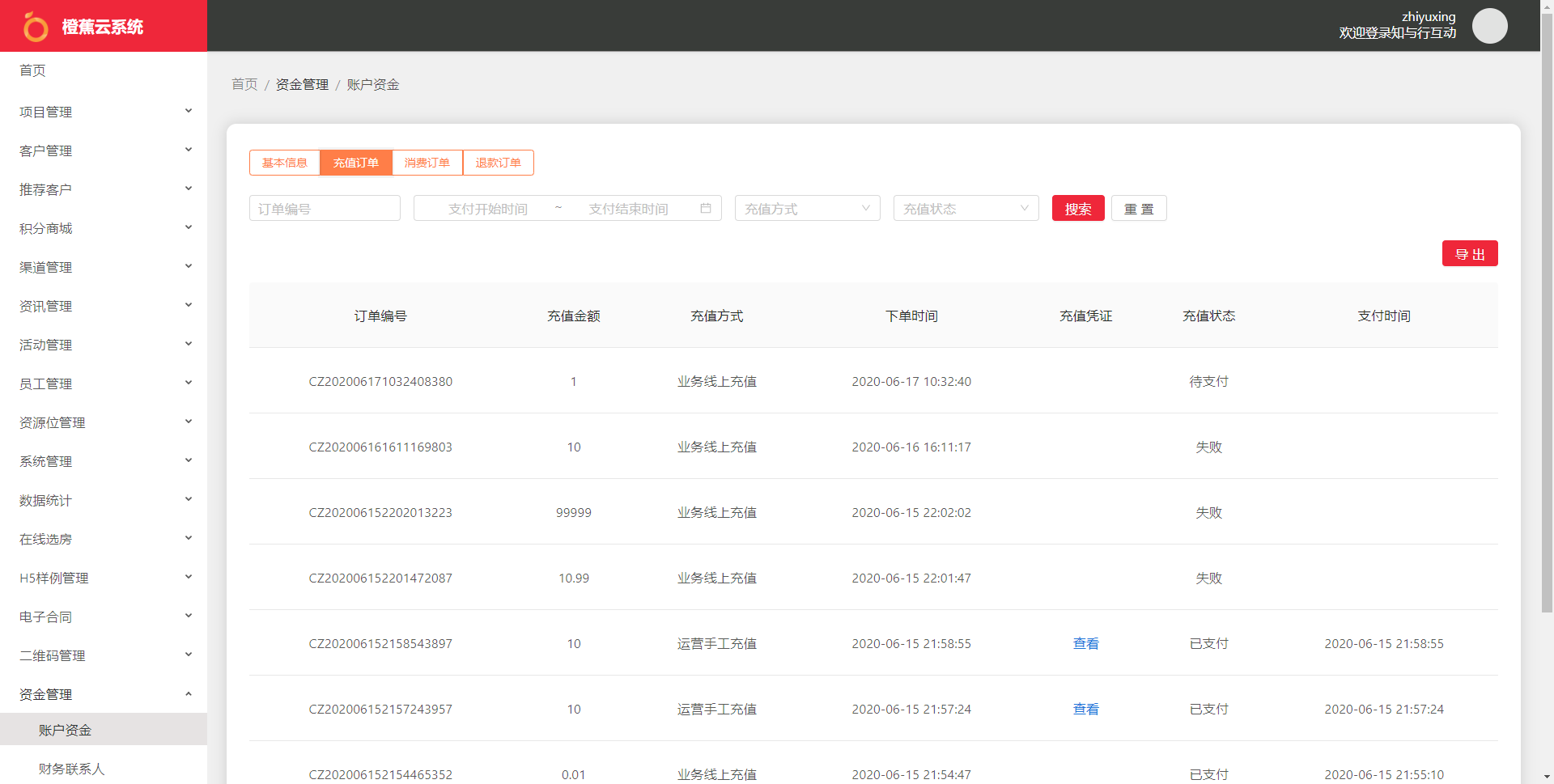Expand the 数据统计 menu

pyautogui.click(x=104, y=500)
